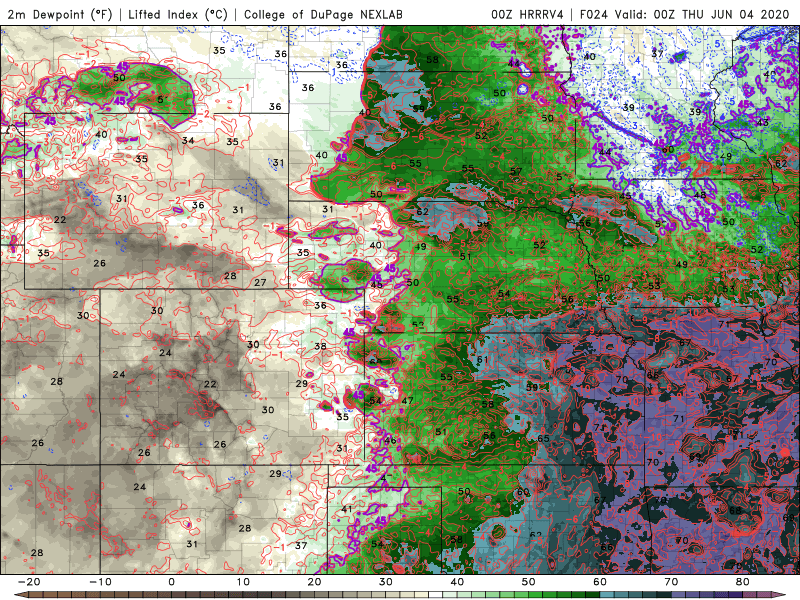This screenshot has width=800, height=600.
Task: Click the 0 label on color scale
Action: pyautogui.click(x=171, y=582)
